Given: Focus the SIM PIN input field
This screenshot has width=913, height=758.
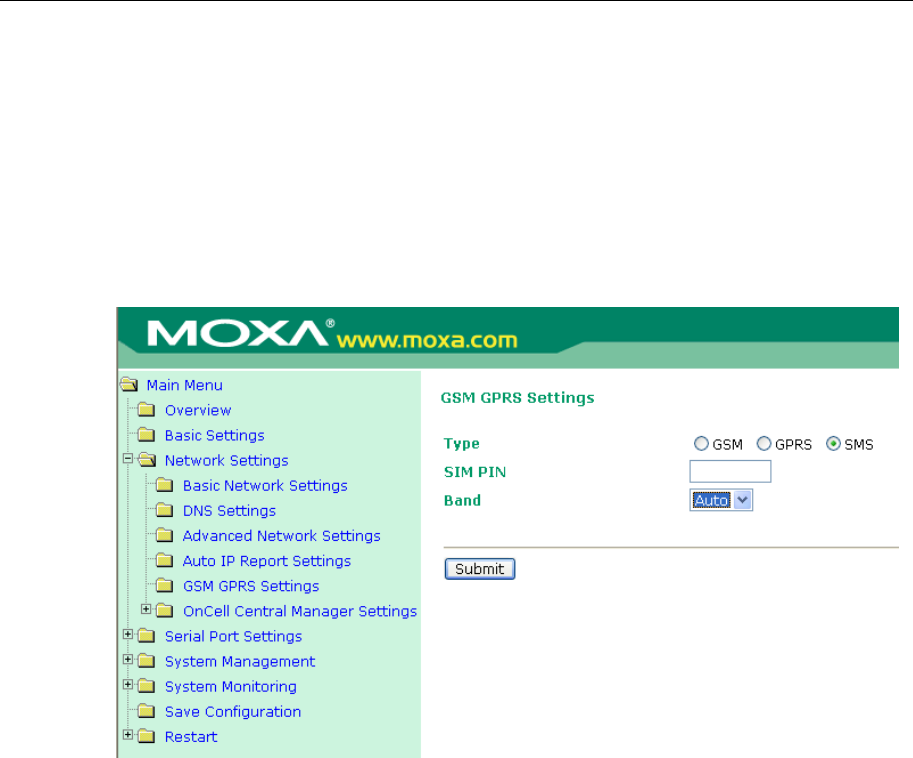Looking at the screenshot, I should coord(730,471).
